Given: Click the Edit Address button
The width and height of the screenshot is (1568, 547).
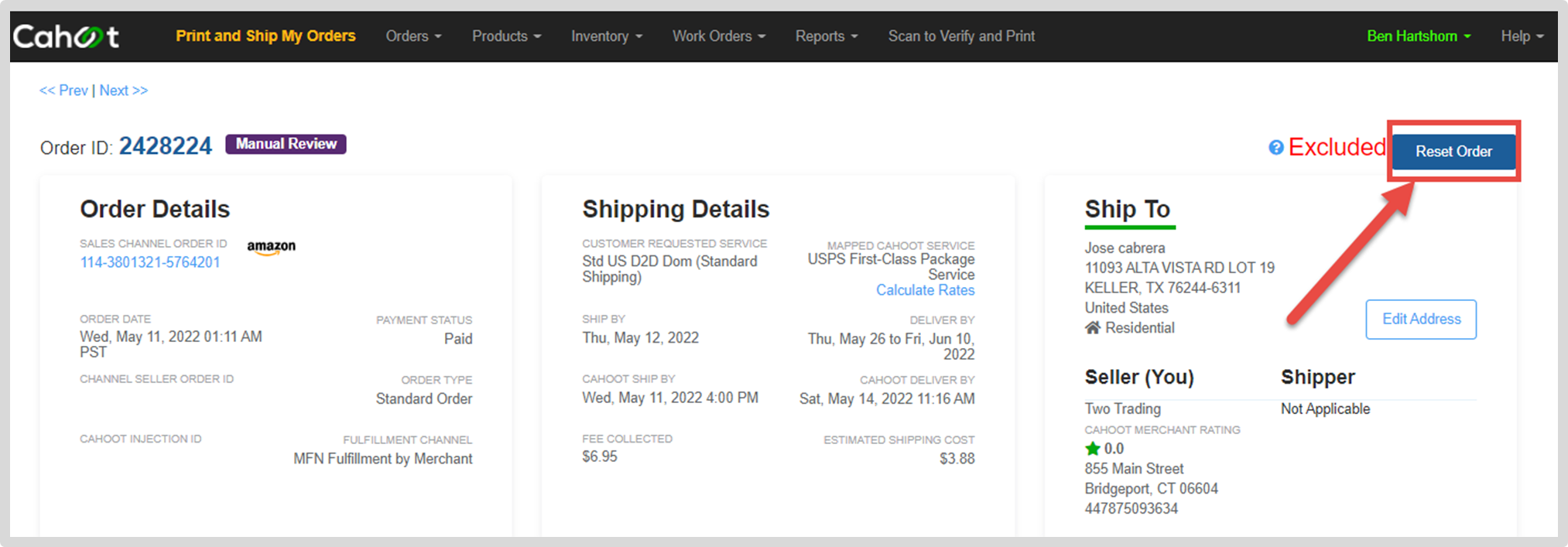Looking at the screenshot, I should 1421,320.
